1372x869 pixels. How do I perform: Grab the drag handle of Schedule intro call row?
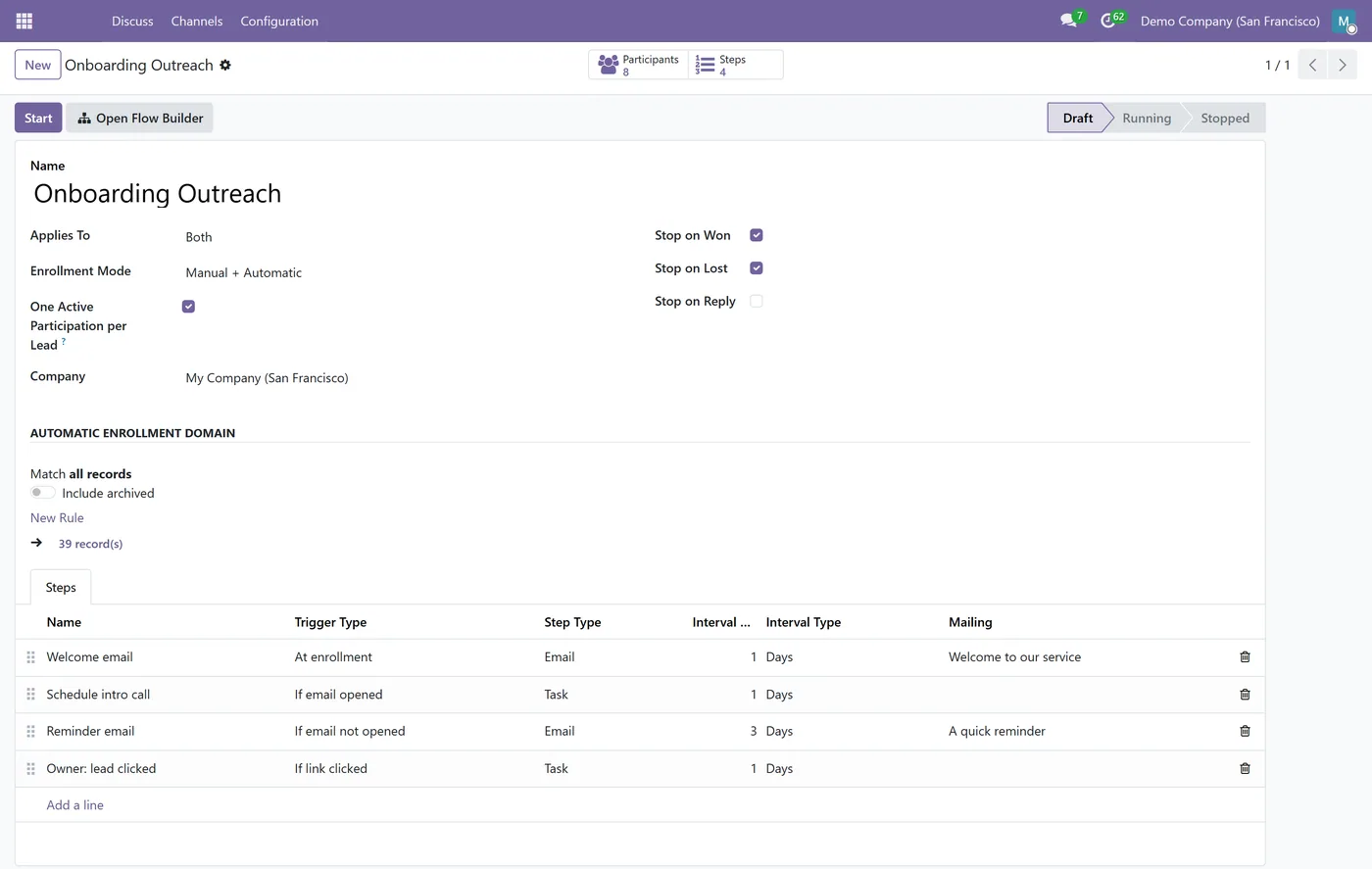pos(30,695)
